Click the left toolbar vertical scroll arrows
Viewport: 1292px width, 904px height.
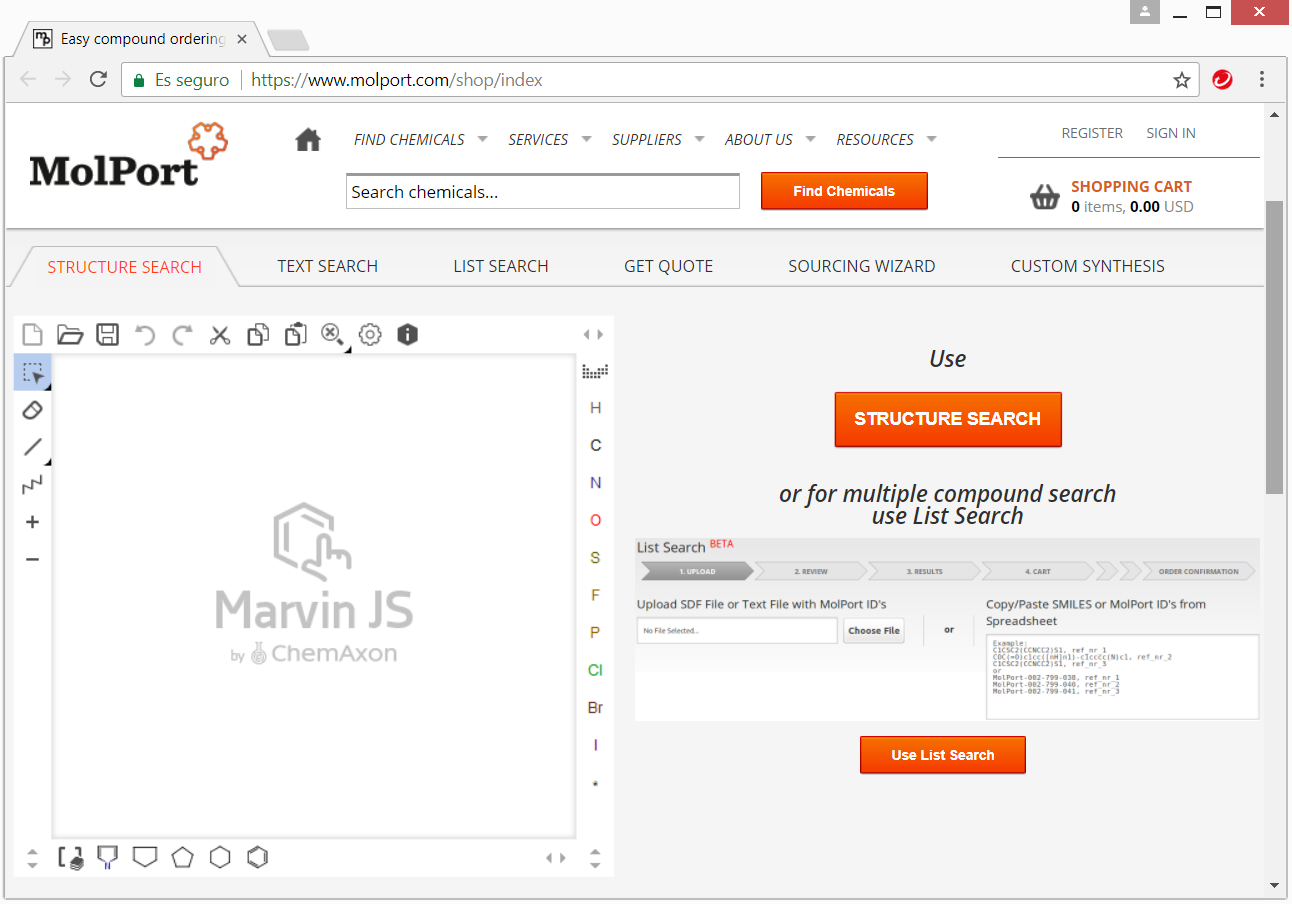[x=32, y=858]
